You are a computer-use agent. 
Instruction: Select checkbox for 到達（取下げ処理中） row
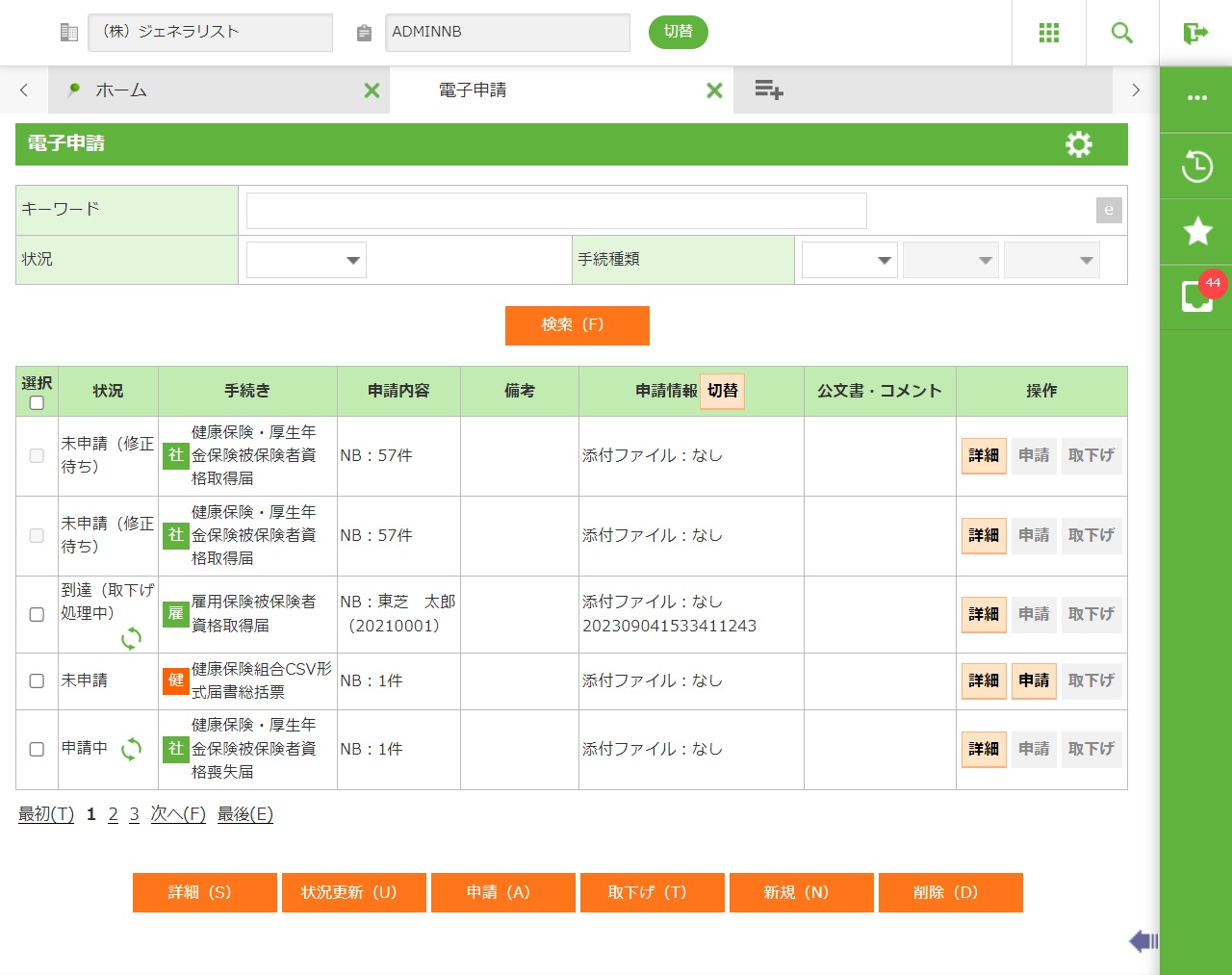(x=37, y=615)
